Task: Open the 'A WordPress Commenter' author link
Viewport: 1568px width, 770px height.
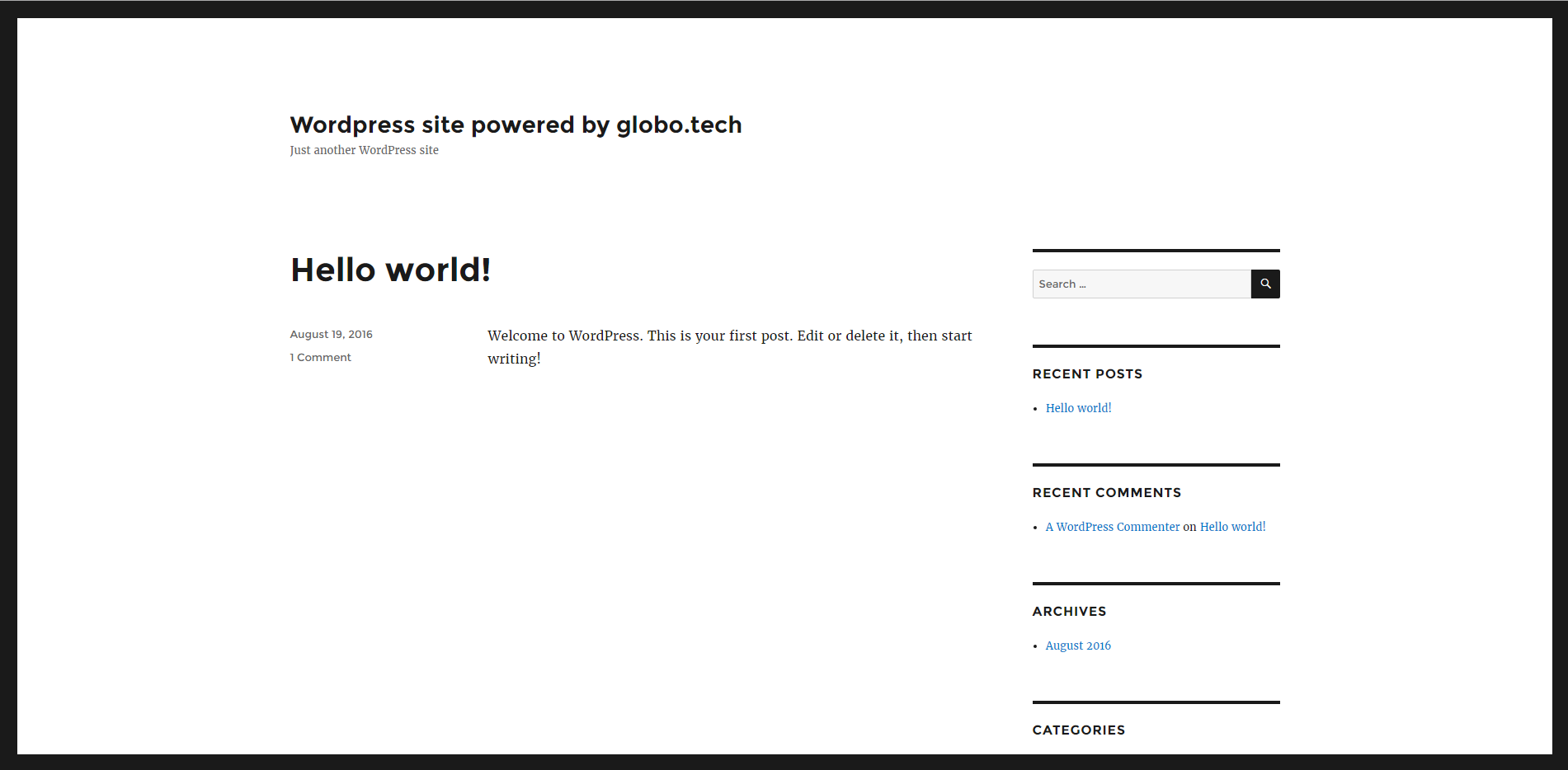Action: pos(1113,527)
